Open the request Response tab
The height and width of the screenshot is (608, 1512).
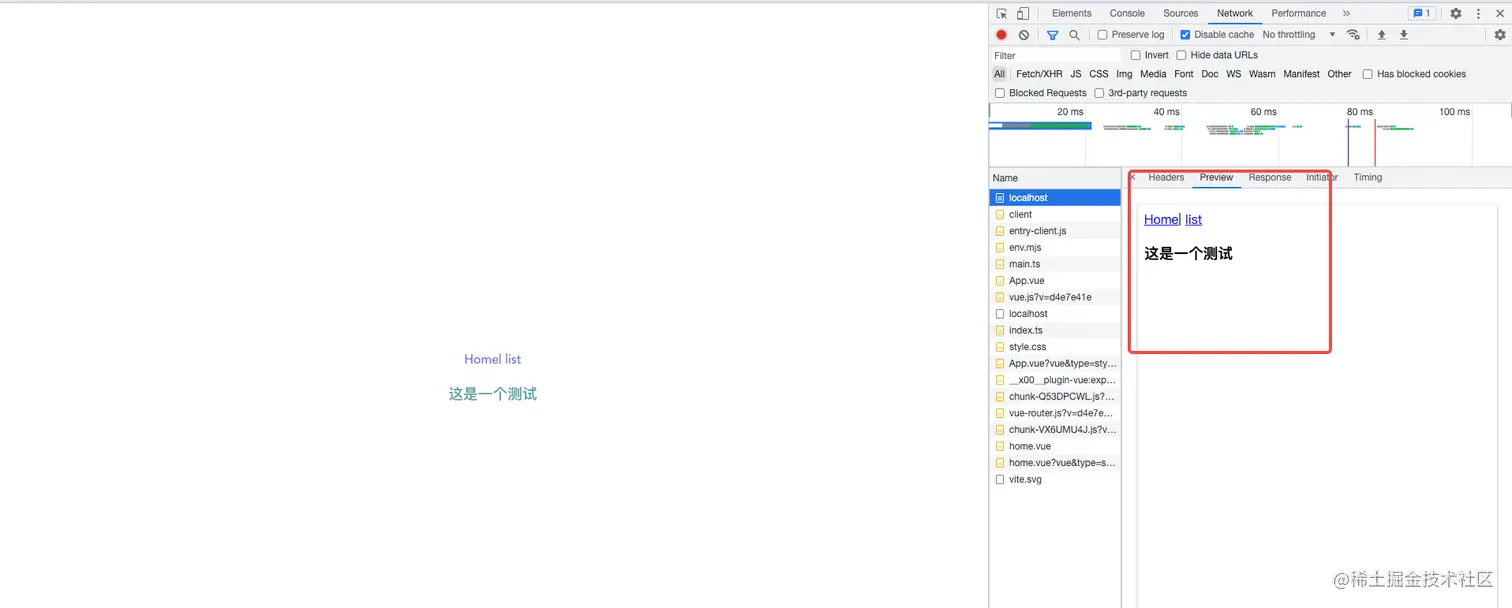pos(1269,177)
